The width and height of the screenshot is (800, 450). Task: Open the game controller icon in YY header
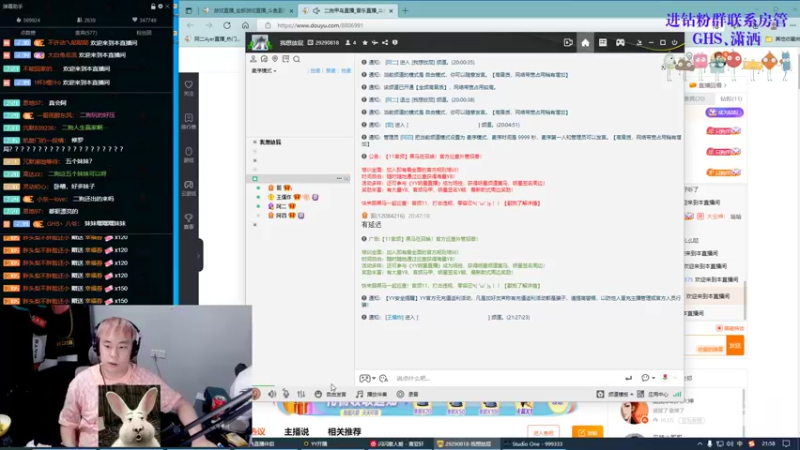(620, 43)
